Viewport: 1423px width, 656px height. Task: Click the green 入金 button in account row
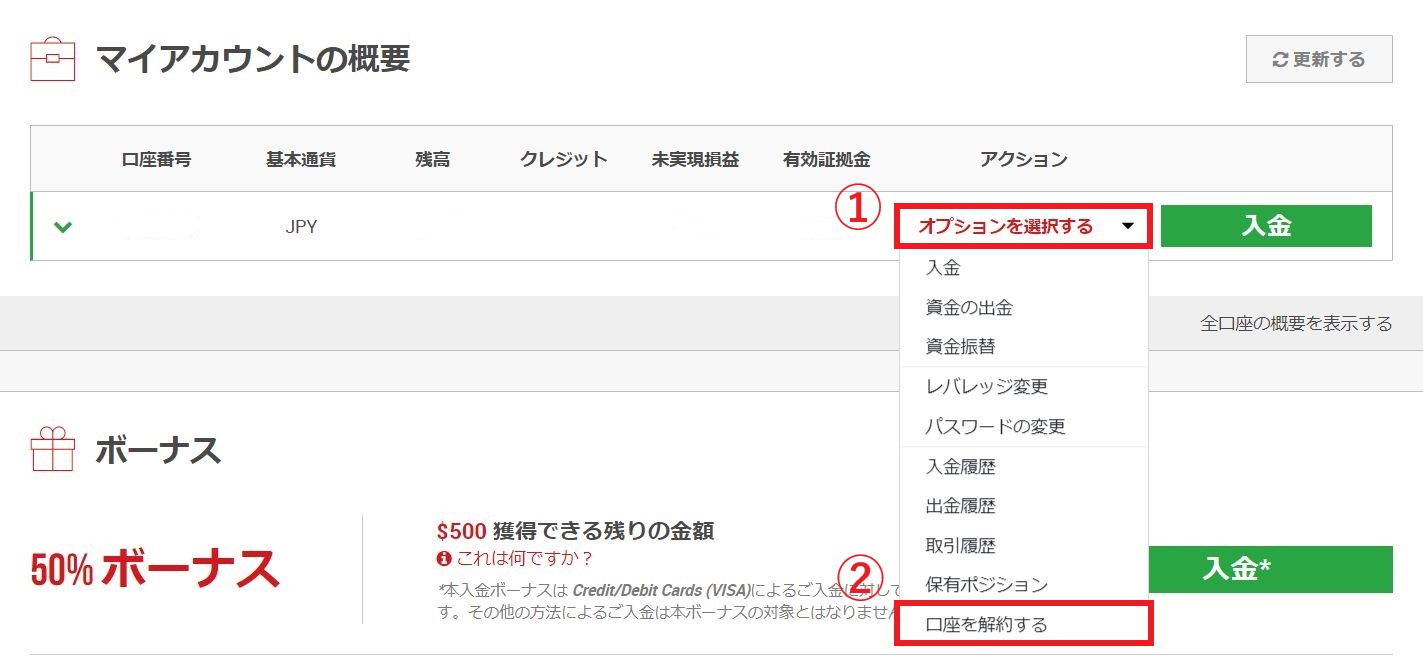tap(1266, 226)
